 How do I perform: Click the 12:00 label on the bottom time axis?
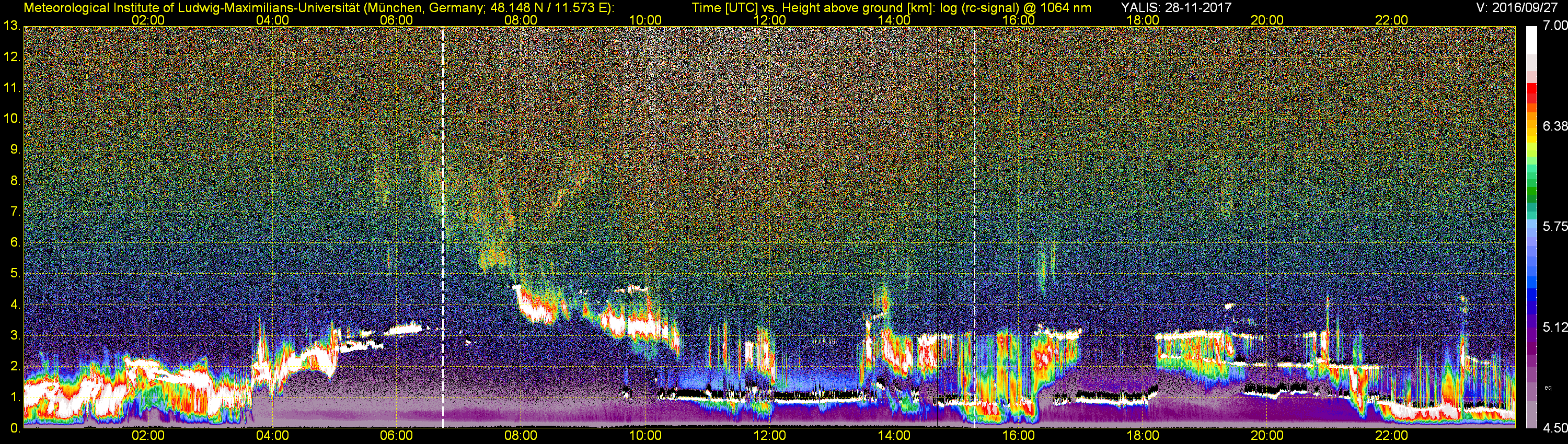tap(769, 436)
